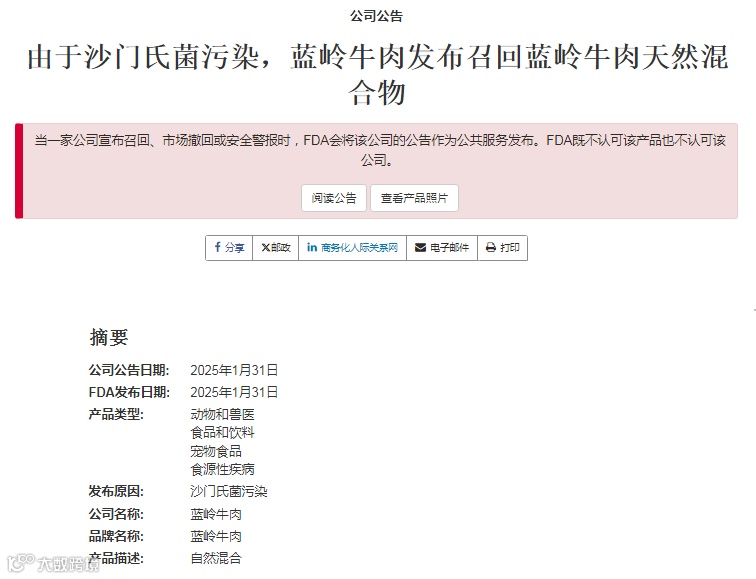
Task: Select the FDA发布日期 value 2025年1月31日
Action: pos(234,392)
